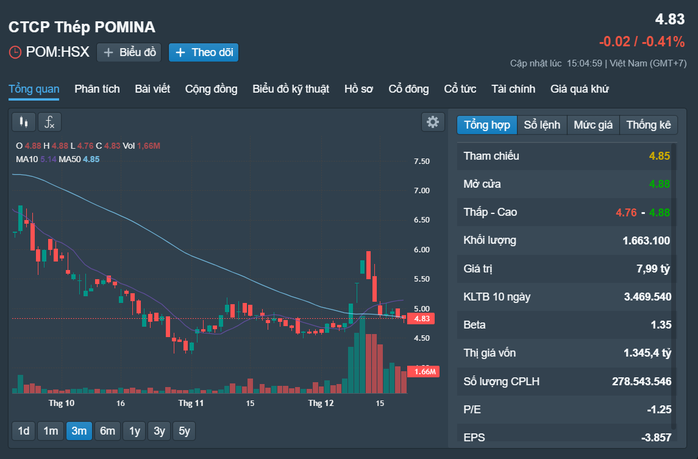This screenshot has width=698, height=459.
Task: Click the Thg 12 date label on chart
Action: point(321,403)
